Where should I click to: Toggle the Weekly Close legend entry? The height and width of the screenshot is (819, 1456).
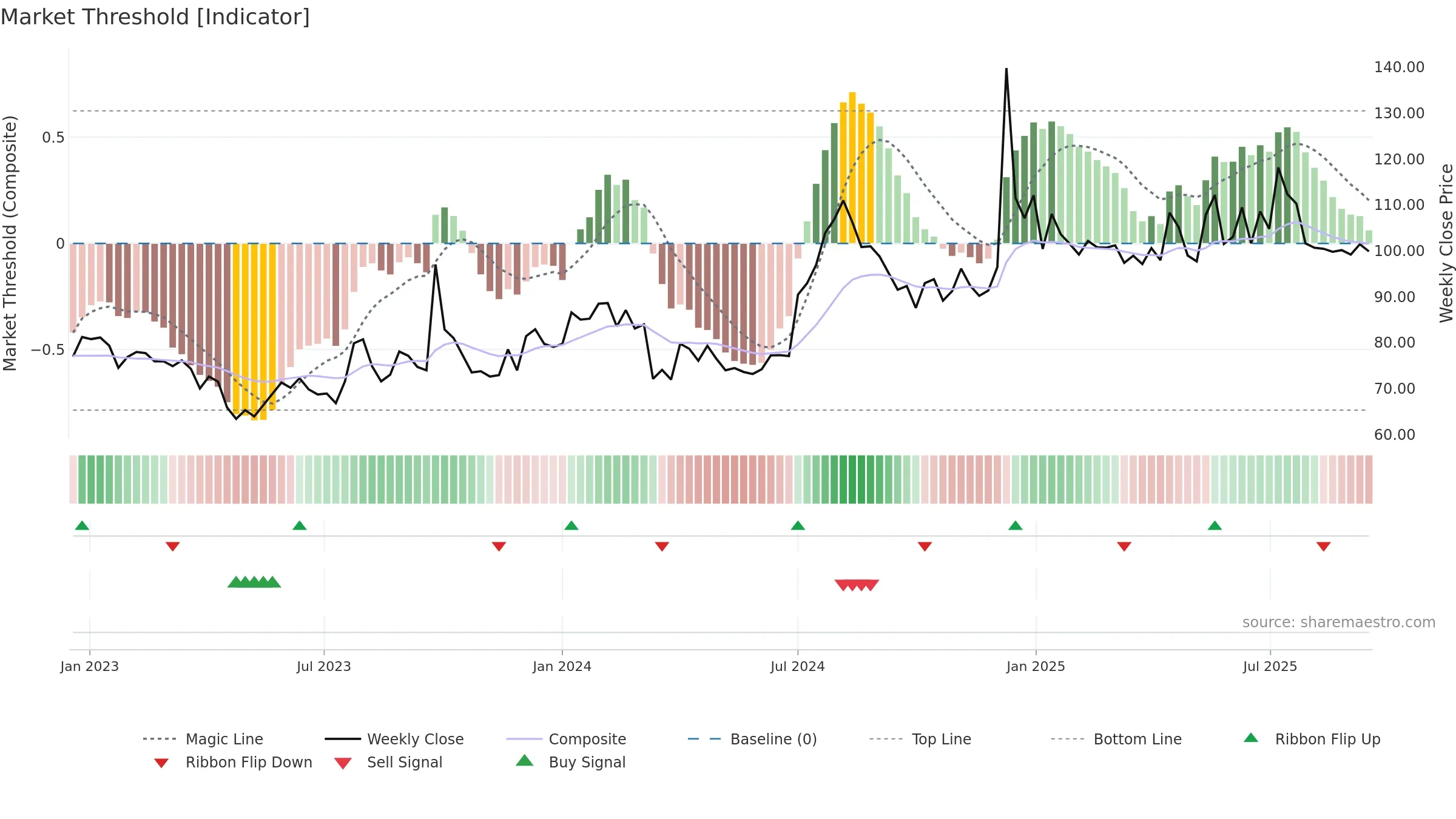tap(394, 739)
